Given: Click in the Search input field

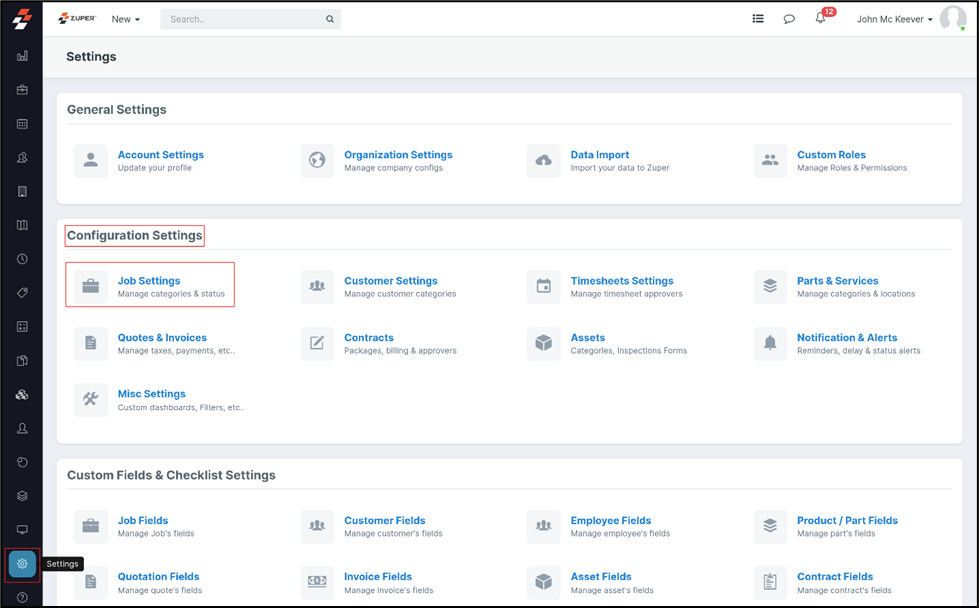Looking at the screenshot, I should (242, 19).
